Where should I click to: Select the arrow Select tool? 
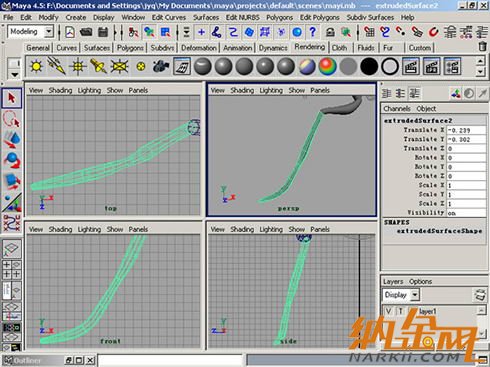(12, 98)
